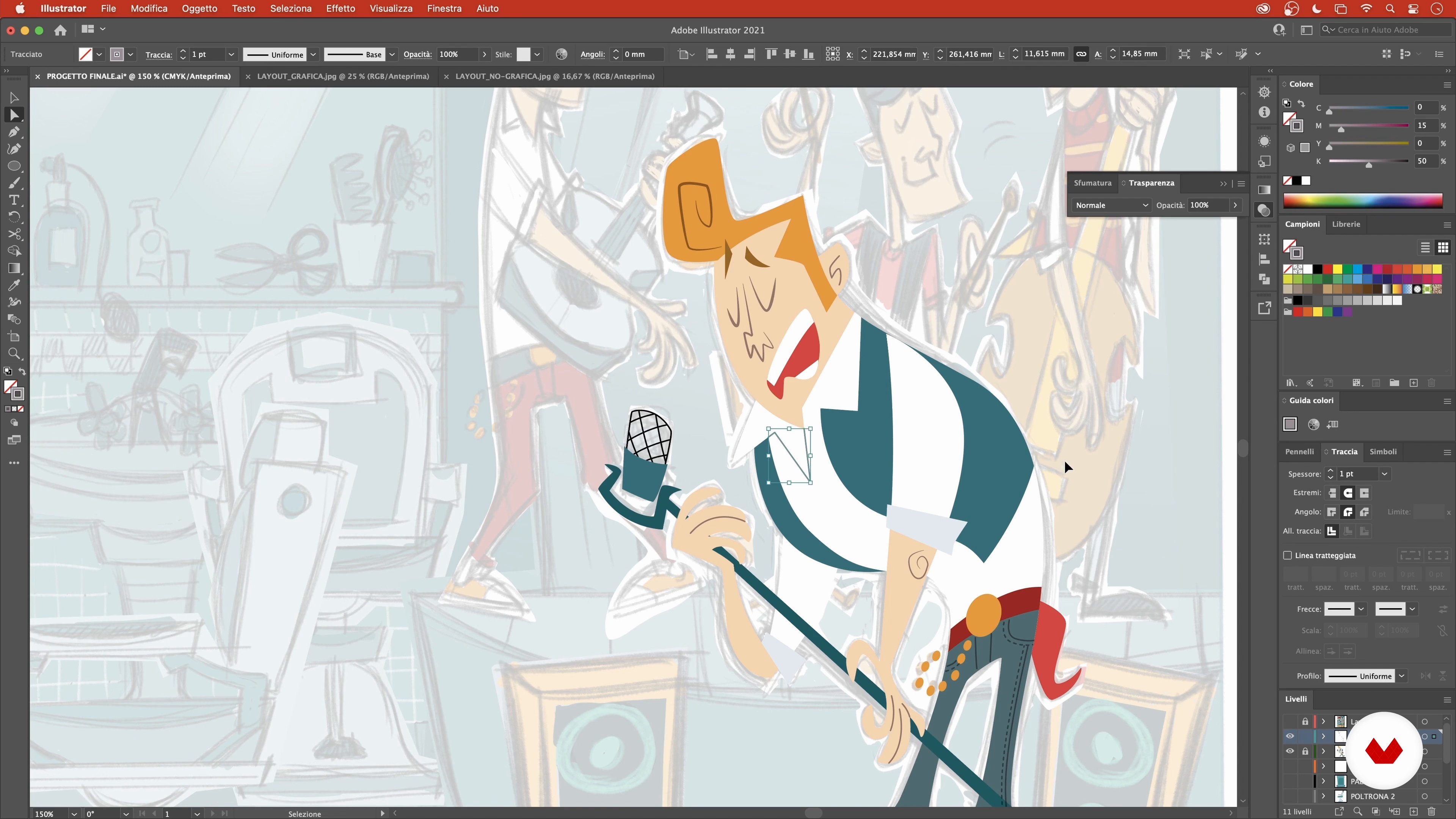The width and height of the screenshot is (1456, 819).
Task: Open Profilo Uniforme dropdown in Traccia panel
Action: pos(1402,676)
